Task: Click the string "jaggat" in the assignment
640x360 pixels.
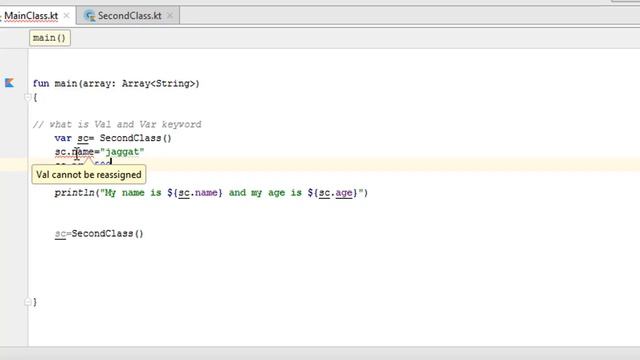Action: pos(122,152)
